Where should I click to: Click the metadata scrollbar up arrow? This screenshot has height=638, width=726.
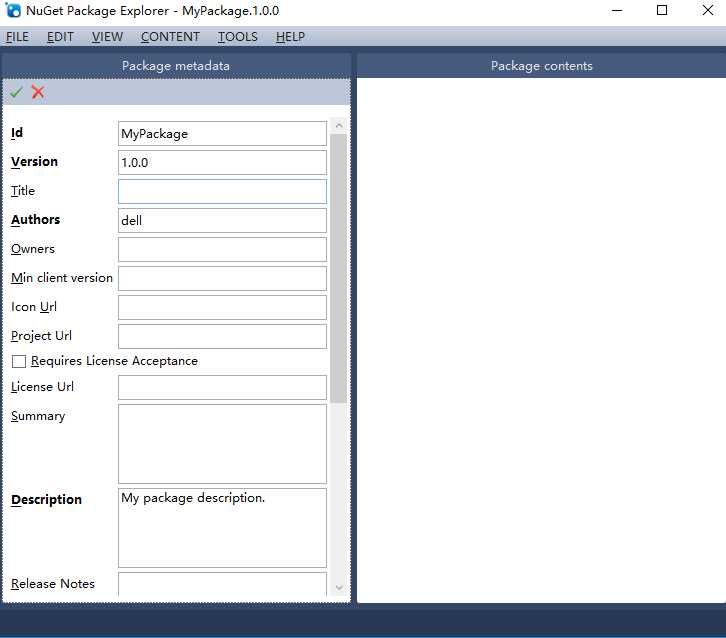tap(339, 125)
